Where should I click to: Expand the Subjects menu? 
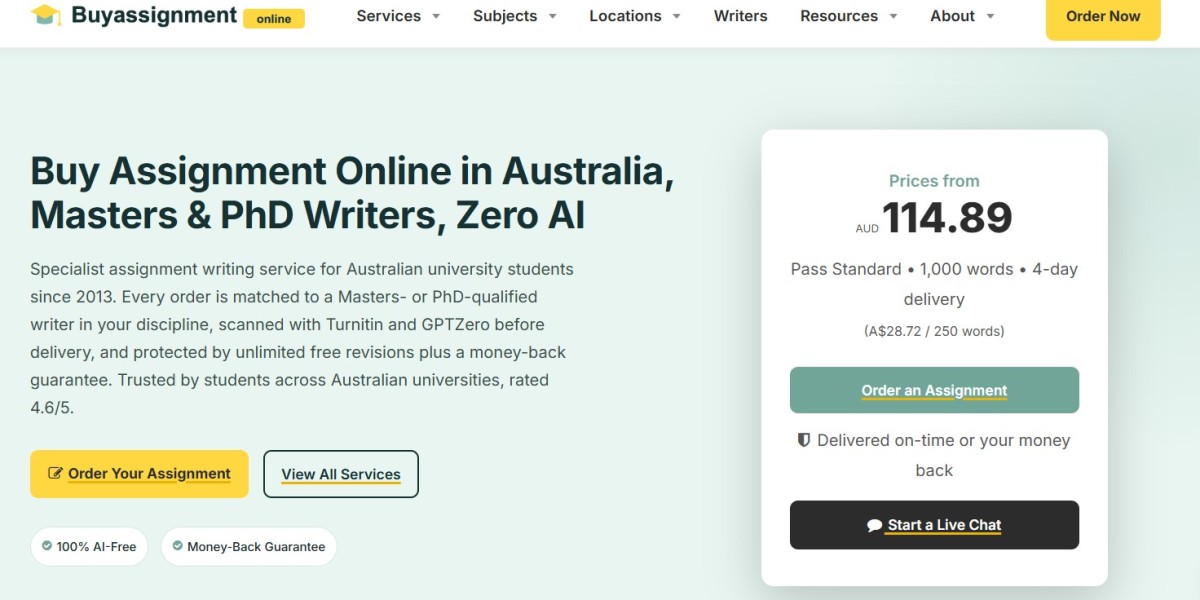[x=515, y=16]
